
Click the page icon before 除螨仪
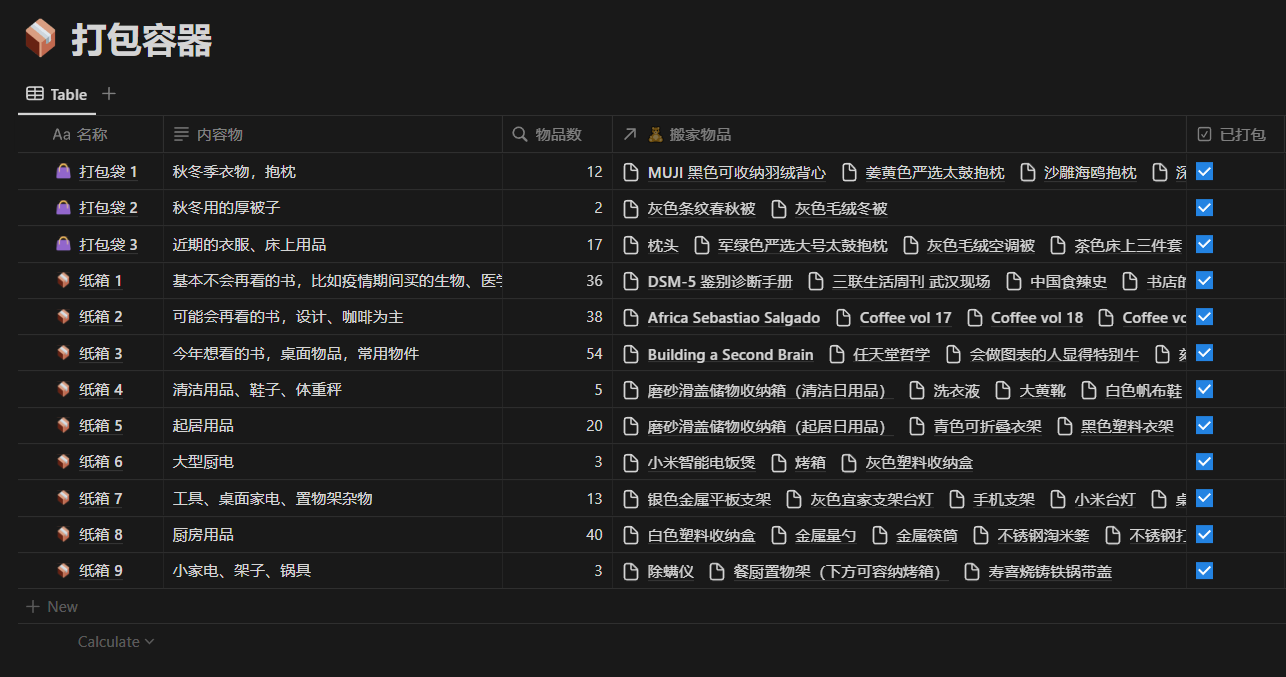point(631,572)
